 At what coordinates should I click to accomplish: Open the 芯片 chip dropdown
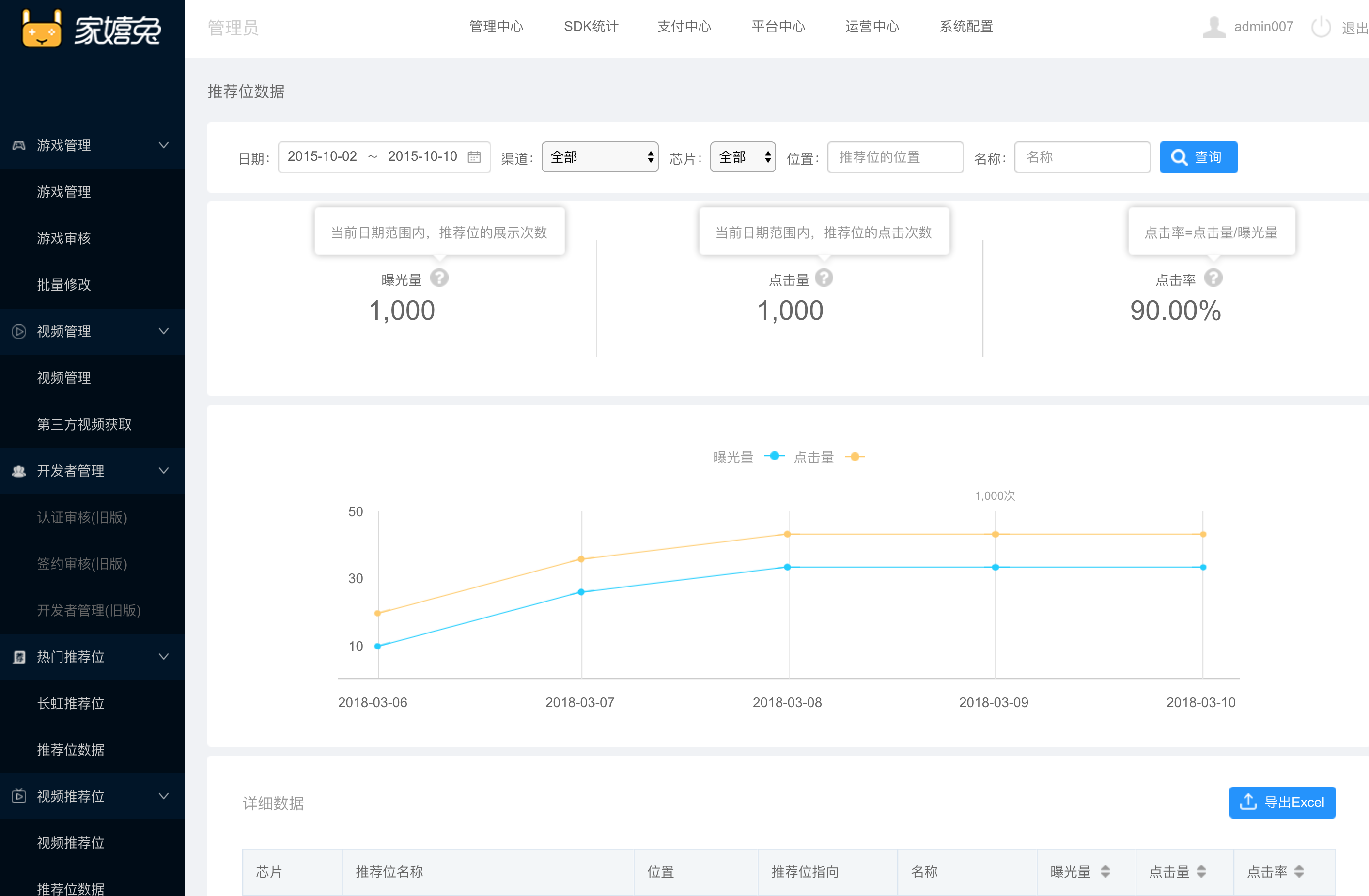(742, 157)
